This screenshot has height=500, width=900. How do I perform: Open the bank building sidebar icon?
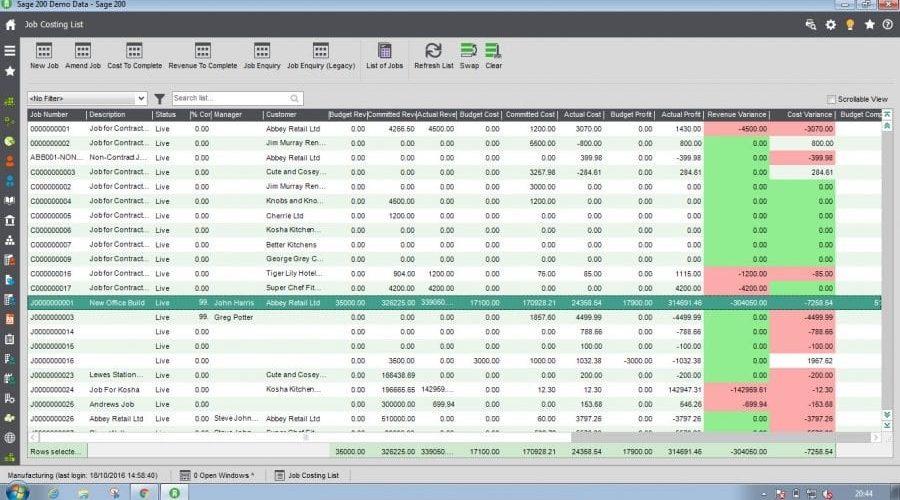point(10,220)
